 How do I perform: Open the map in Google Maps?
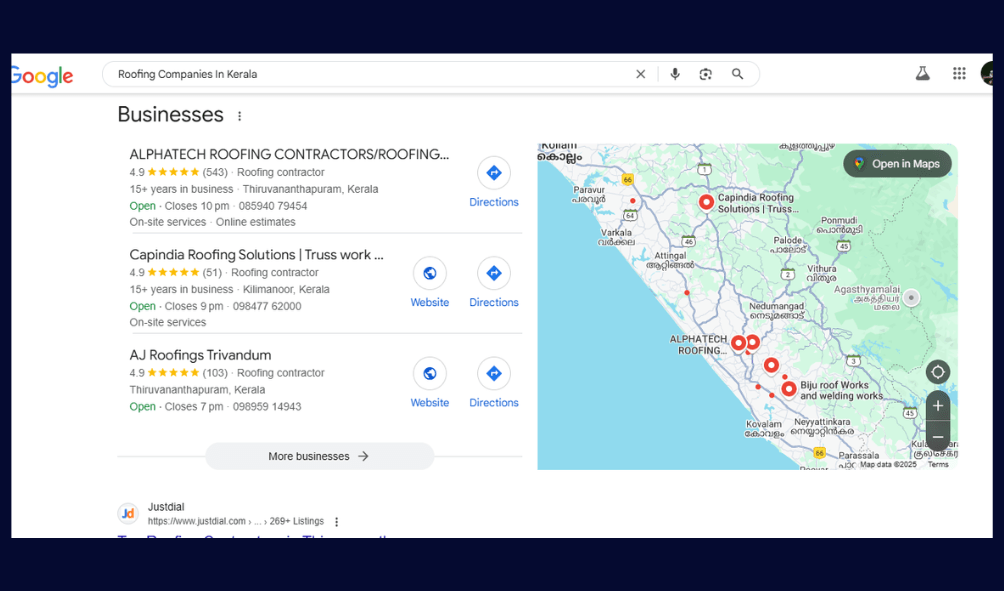click(x=898, y=164)
